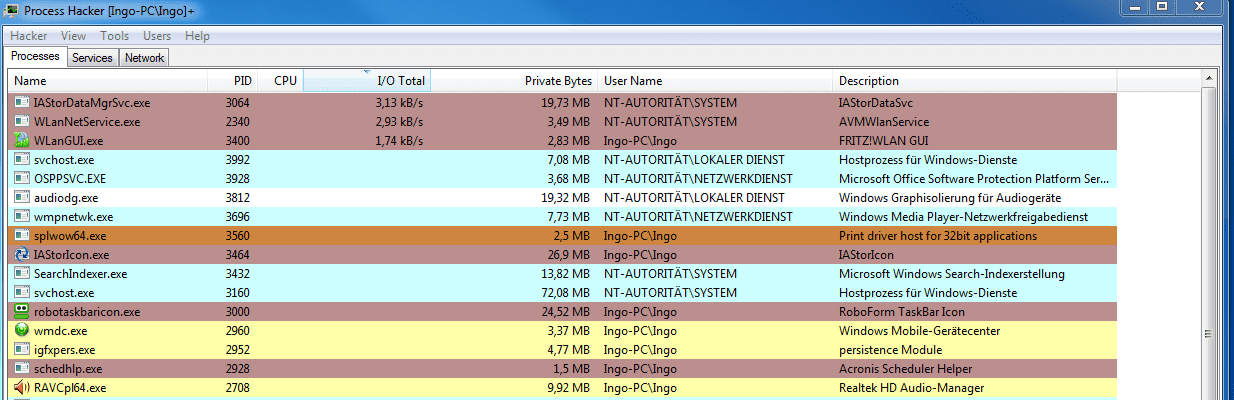The height and width of the screenshot is (400, 1234).
Task: Select the audiodg.exe process name
Action: click(66, 197)
